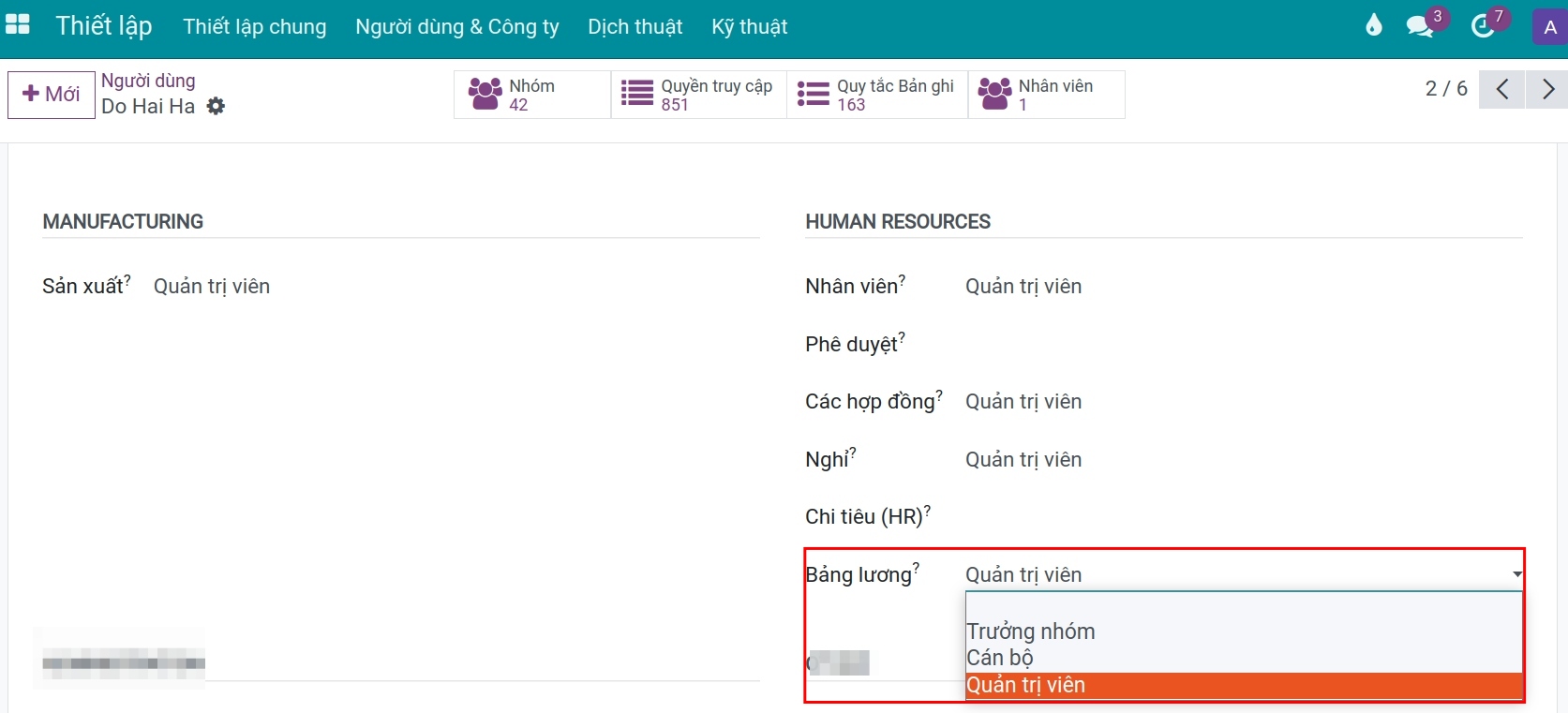Open Người dùng & Công ty menu
This screenshot has height=713, width=1568.
point(457,27)
